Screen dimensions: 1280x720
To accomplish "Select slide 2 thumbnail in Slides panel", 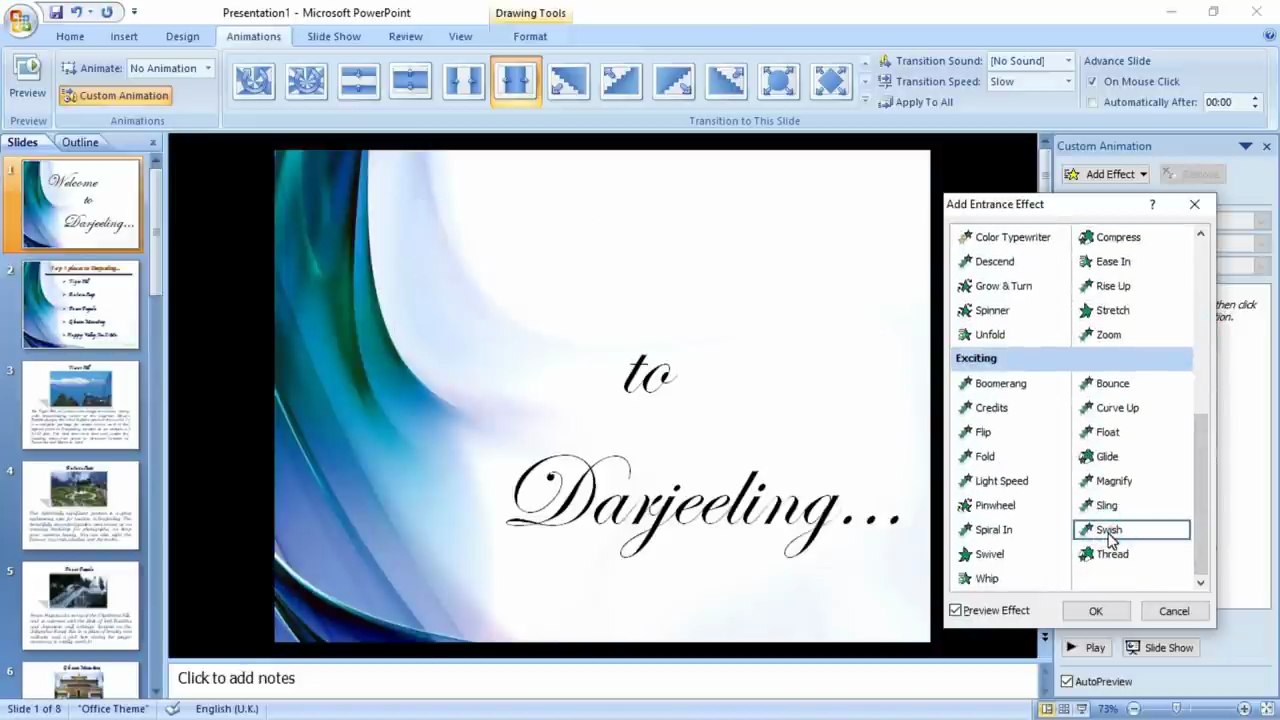I will pyautogui.click(x=81, y=305).
